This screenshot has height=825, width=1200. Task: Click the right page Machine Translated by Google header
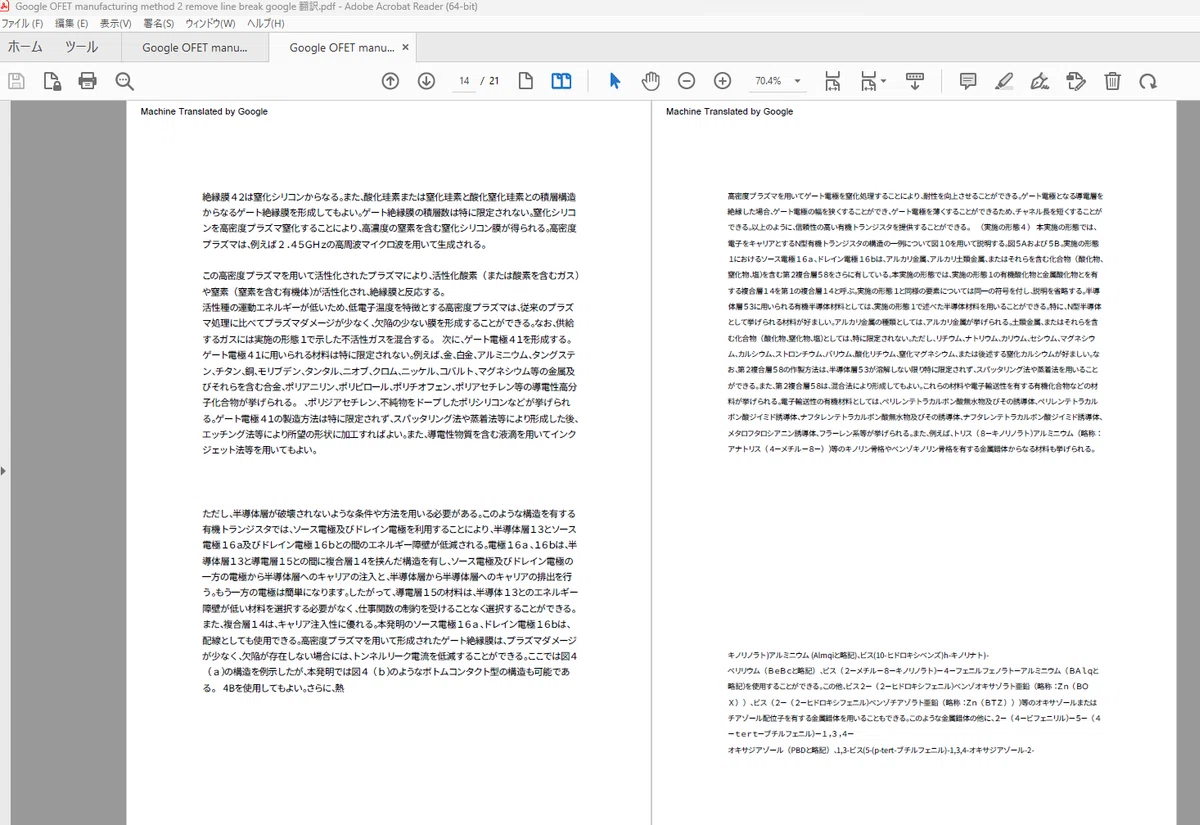pos(730,112)
